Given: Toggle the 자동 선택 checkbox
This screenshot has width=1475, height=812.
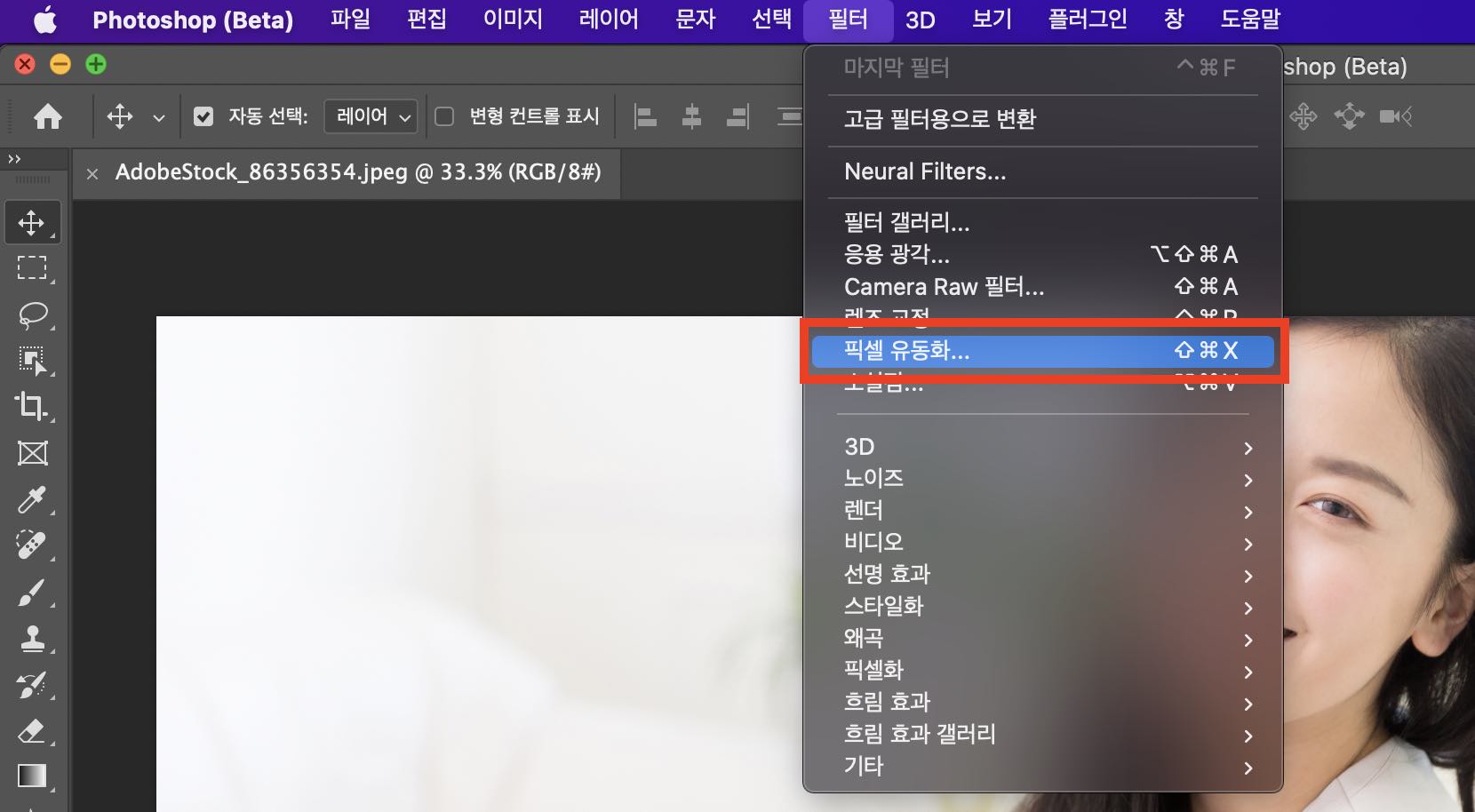Looking at the screenshot, I should point(203,116).
